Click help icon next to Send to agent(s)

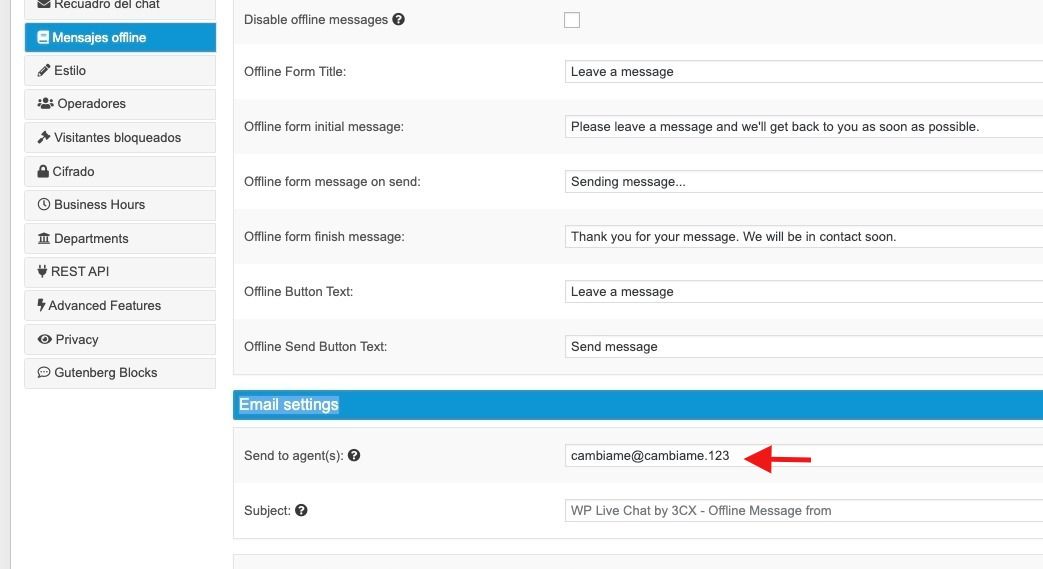click(x=354, y=455)
